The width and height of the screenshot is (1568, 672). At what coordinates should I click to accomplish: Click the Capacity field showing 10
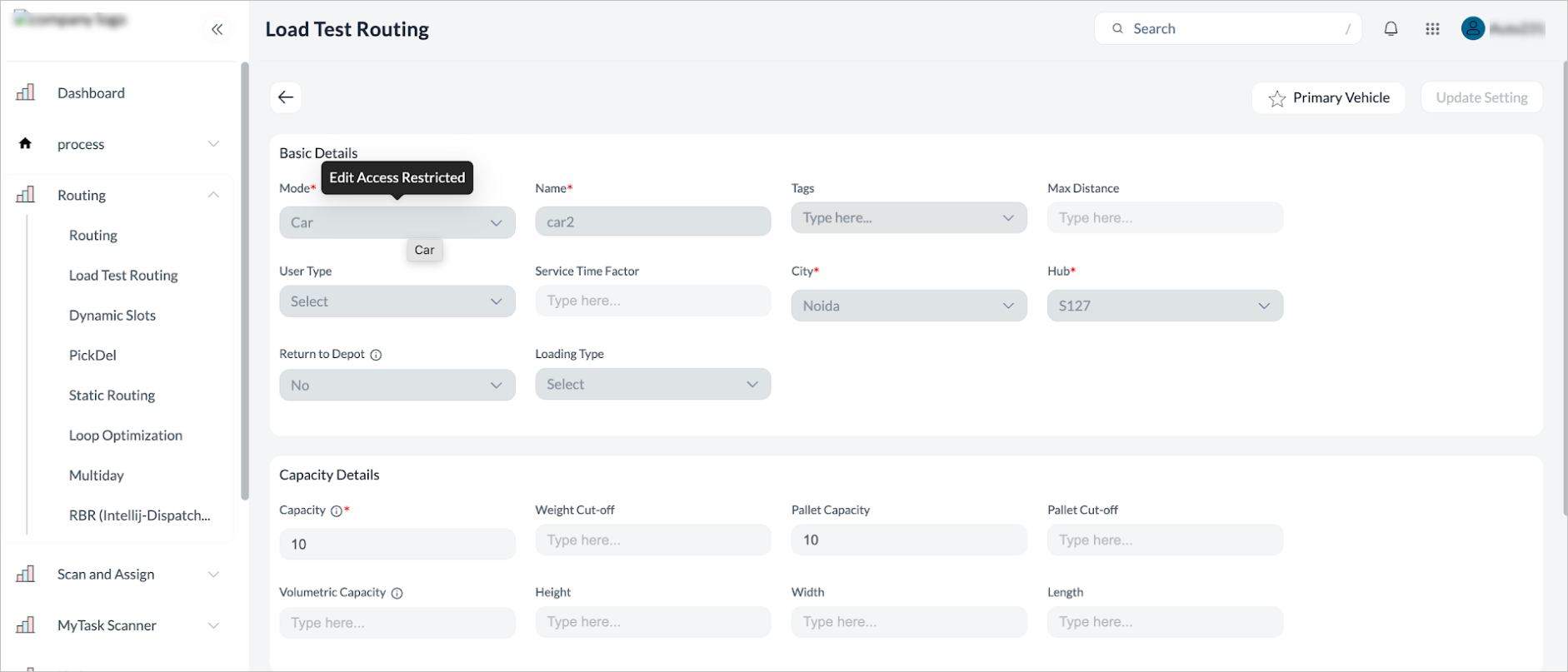coord(397,545)
